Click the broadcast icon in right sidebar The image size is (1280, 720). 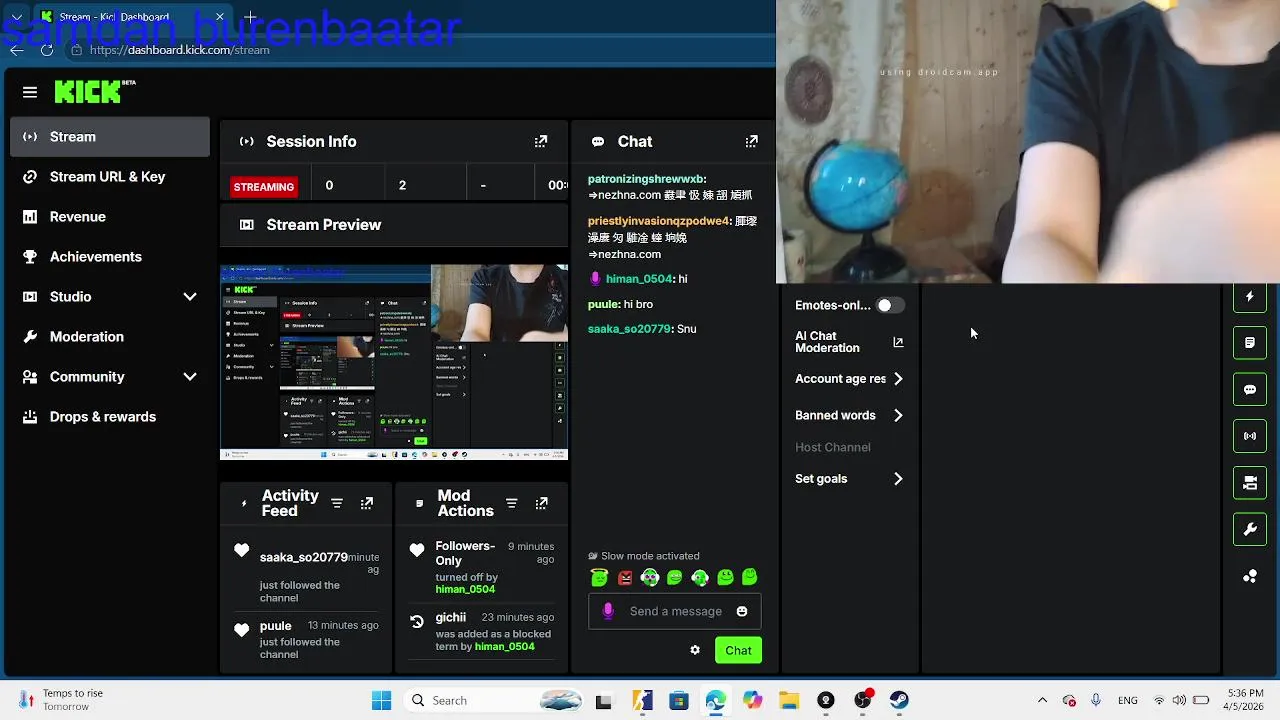pos(1250,436)
